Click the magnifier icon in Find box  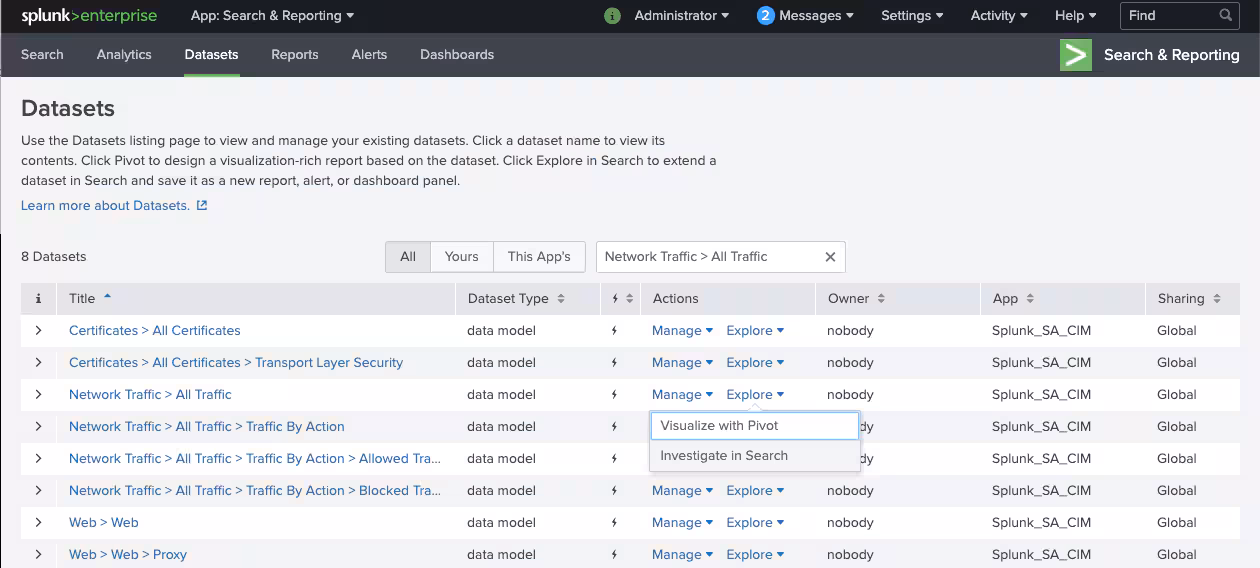click(x=1226, y=16)
